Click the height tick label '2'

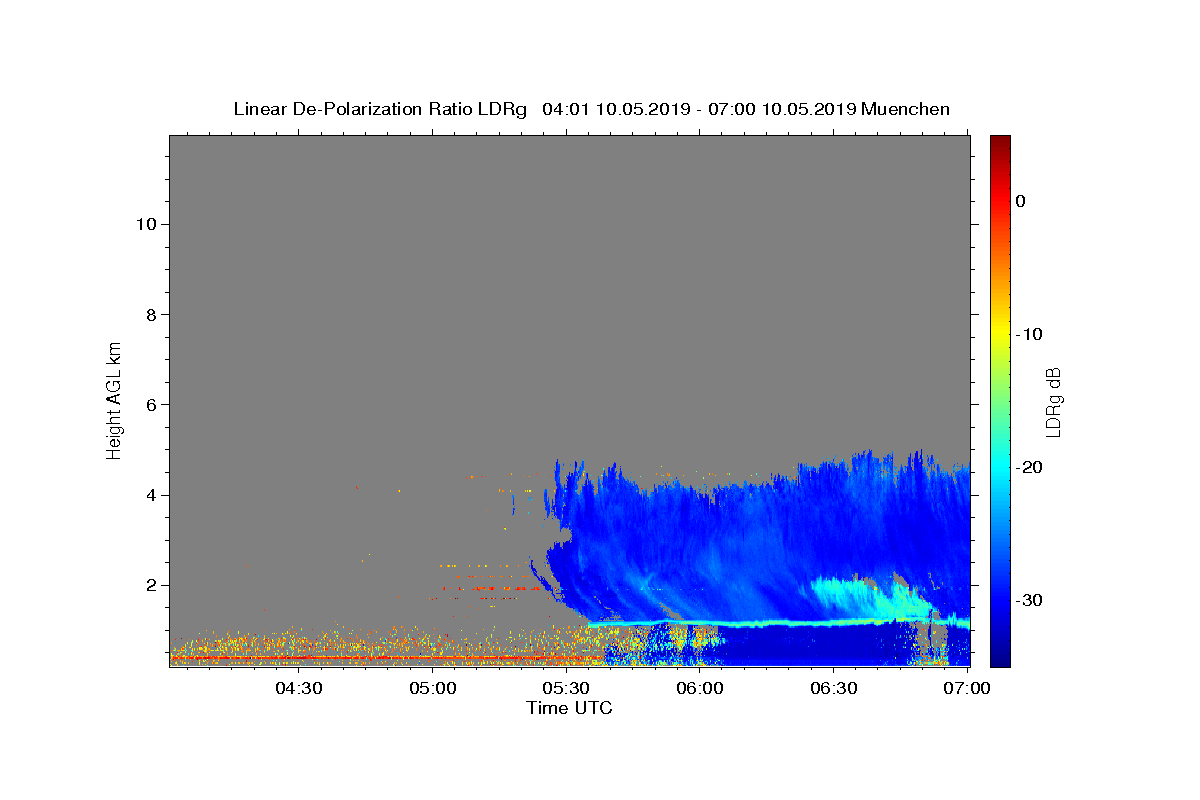pos(150,585)
